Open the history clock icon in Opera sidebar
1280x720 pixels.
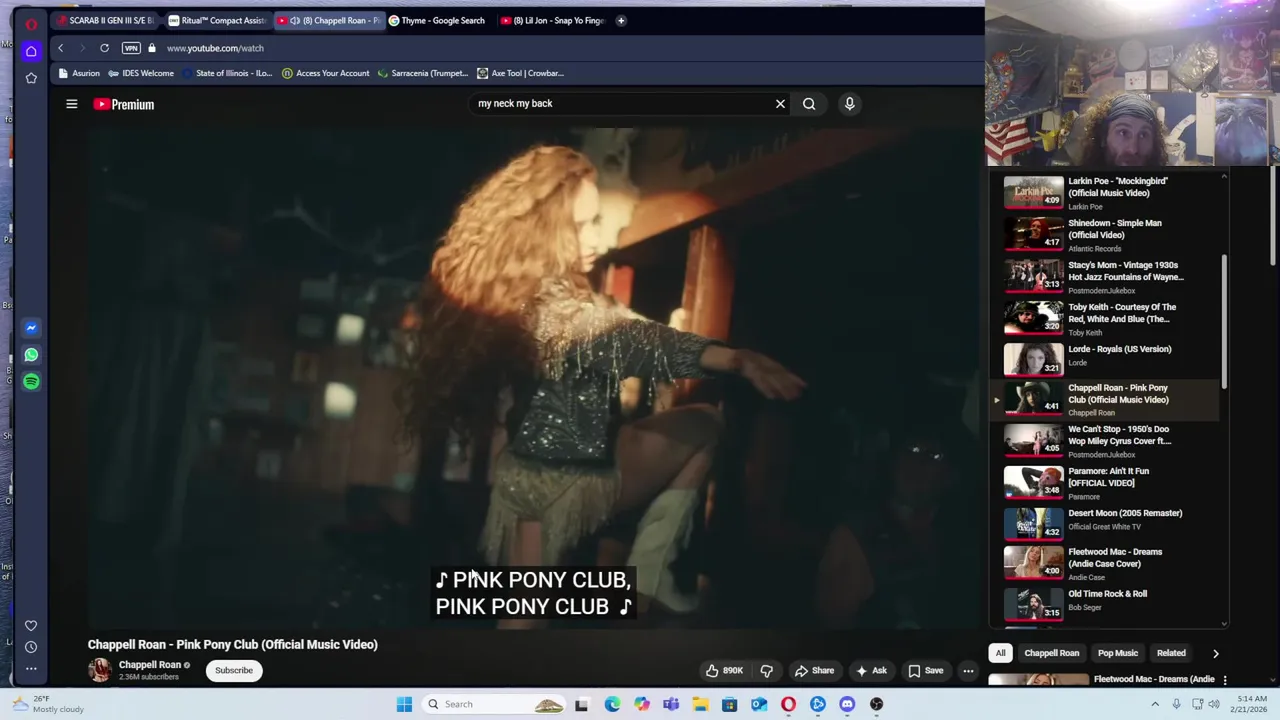pos(31,647)
